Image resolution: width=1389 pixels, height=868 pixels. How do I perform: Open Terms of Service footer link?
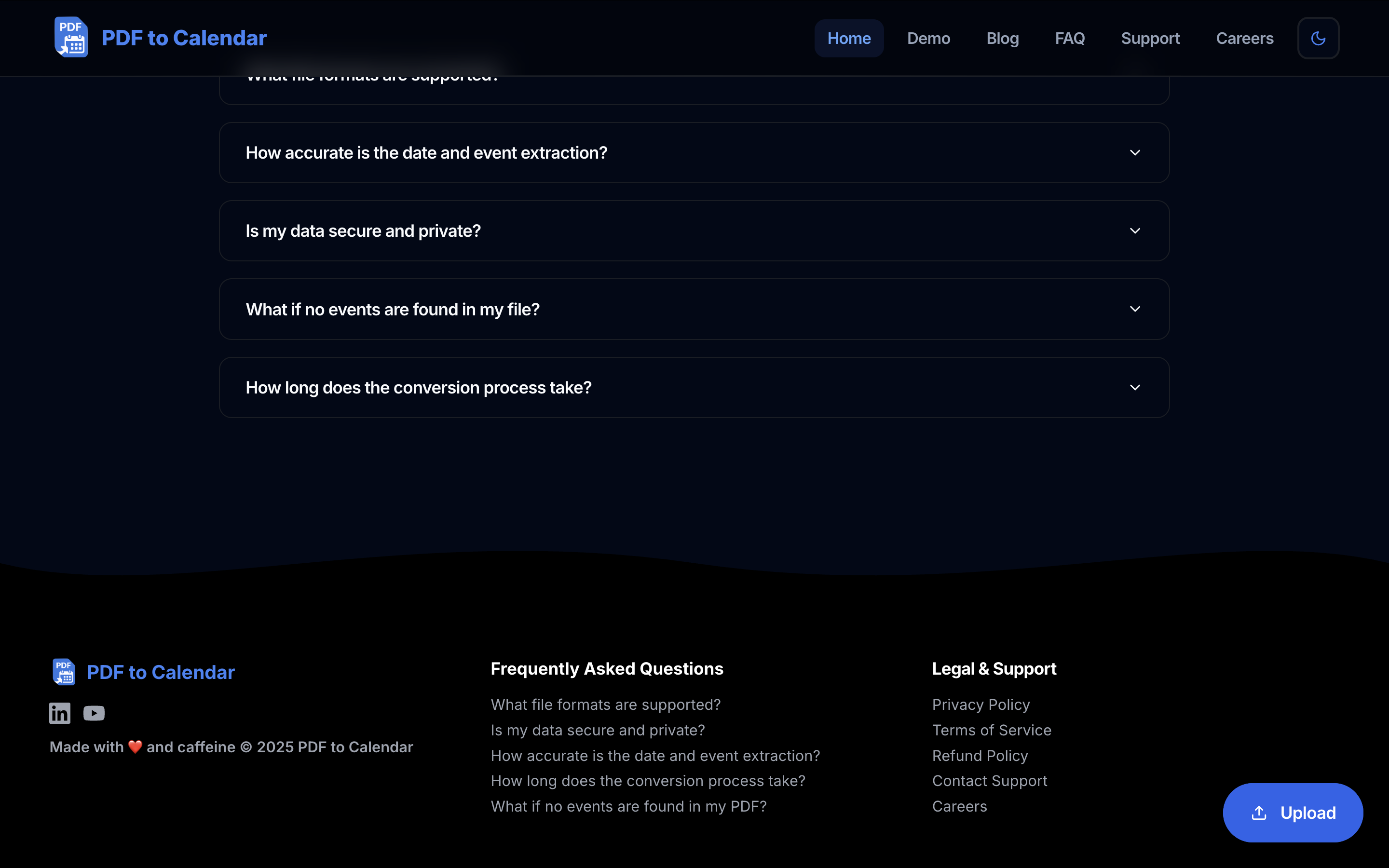991,730
